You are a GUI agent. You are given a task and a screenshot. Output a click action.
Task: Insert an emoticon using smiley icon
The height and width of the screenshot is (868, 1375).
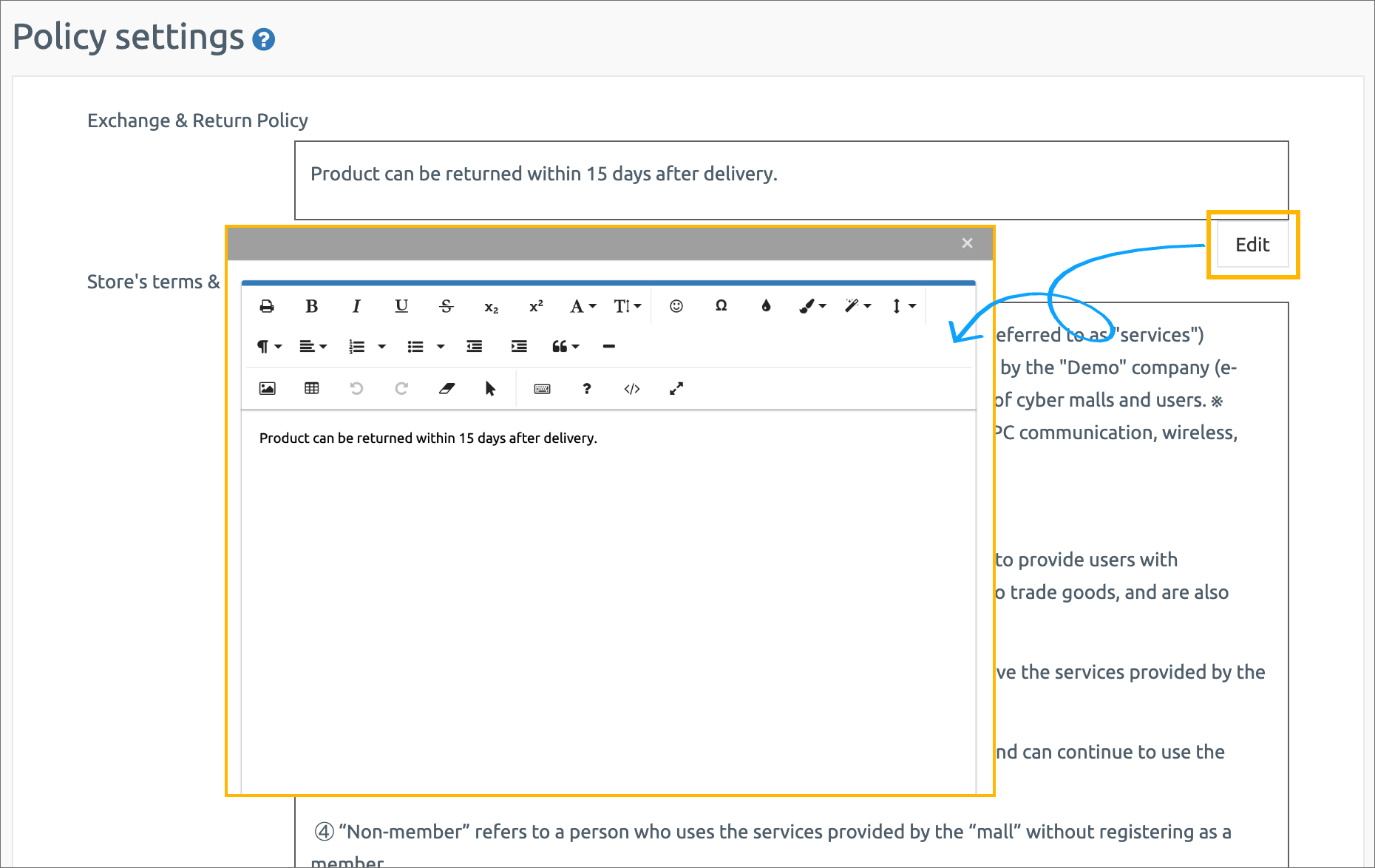(676, 306)
